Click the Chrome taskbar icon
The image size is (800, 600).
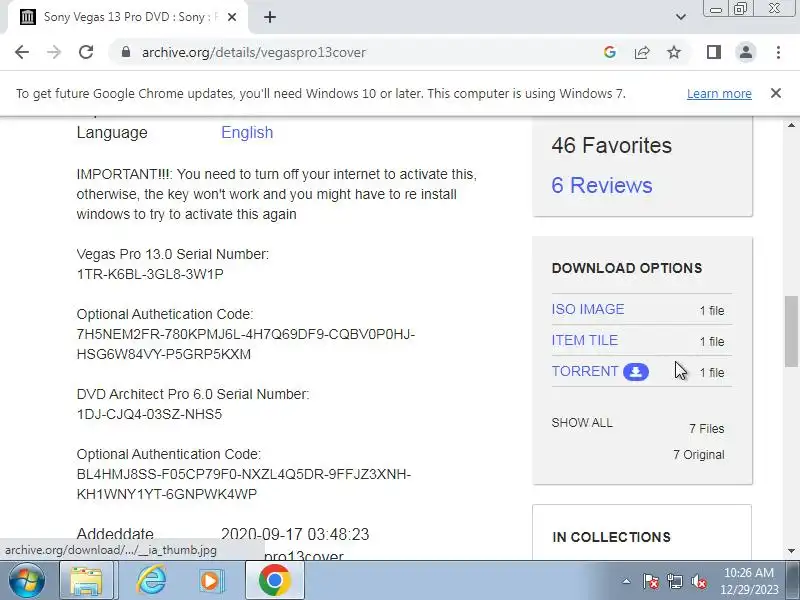point(274,581)
